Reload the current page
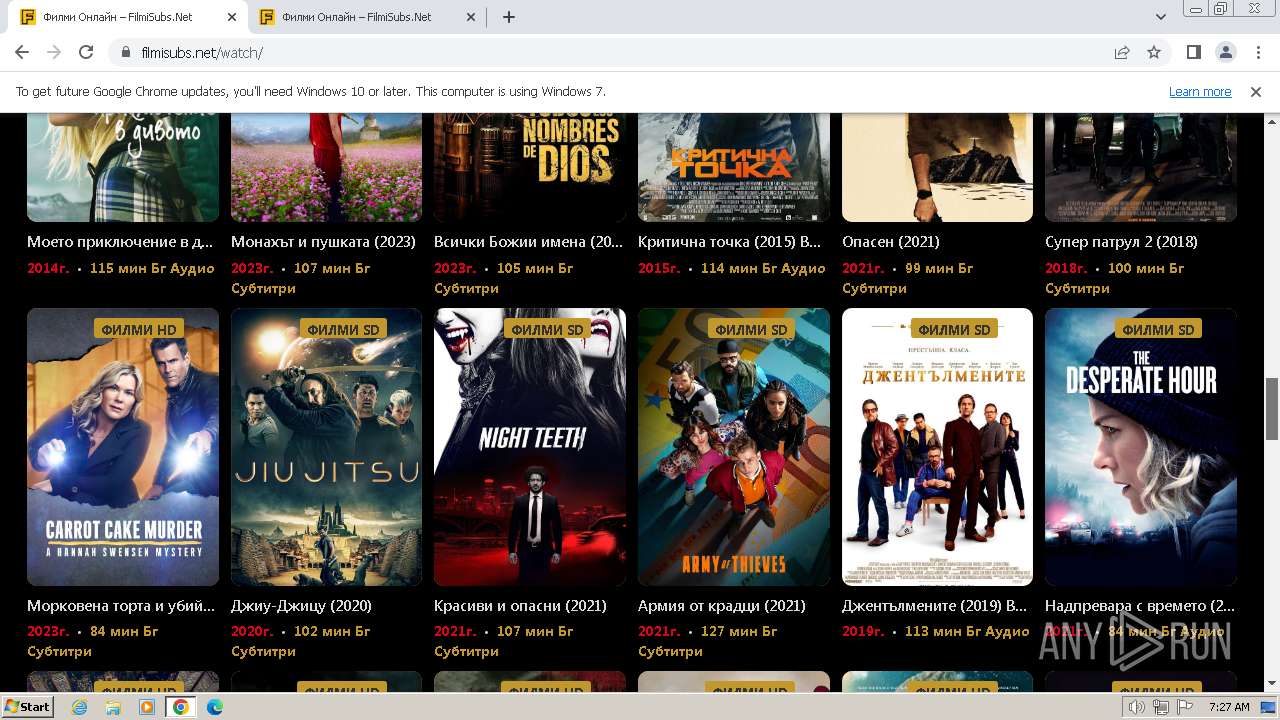This screenshot has width=1280, height=720. pyautogui.click(x=86, y=52)
